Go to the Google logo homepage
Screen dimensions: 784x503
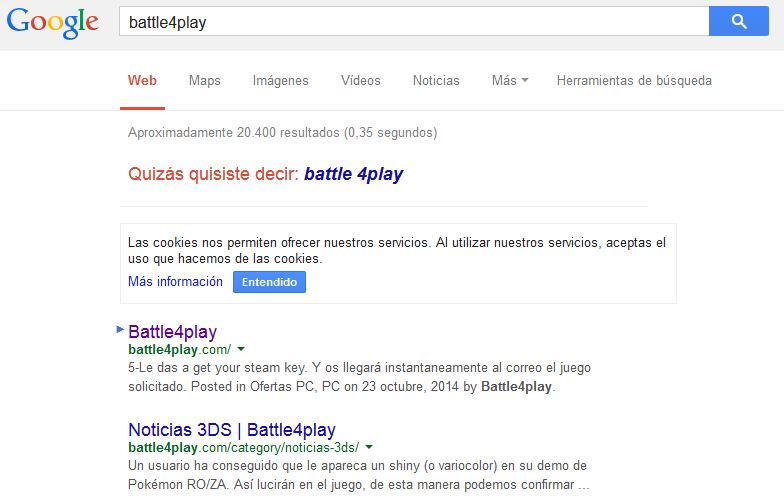(x=52, y=22)
